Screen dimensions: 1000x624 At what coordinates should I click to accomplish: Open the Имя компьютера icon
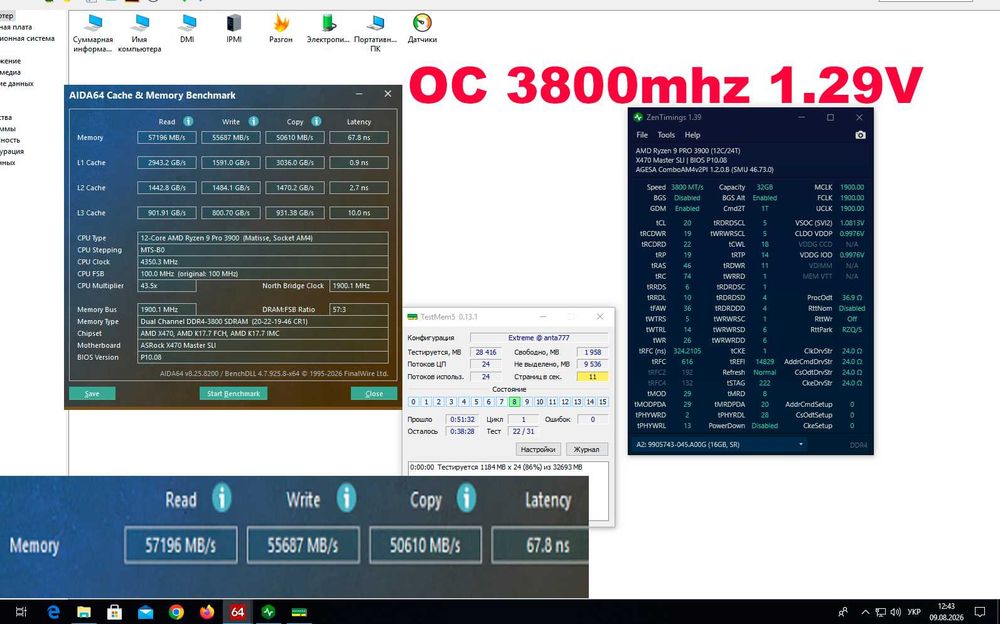(139, 33)
